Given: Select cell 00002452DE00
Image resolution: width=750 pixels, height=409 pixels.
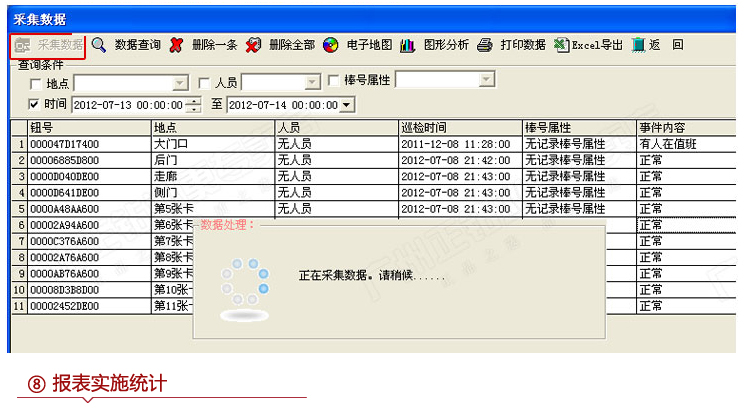Looking at the screenshot, I should (89, 306).
